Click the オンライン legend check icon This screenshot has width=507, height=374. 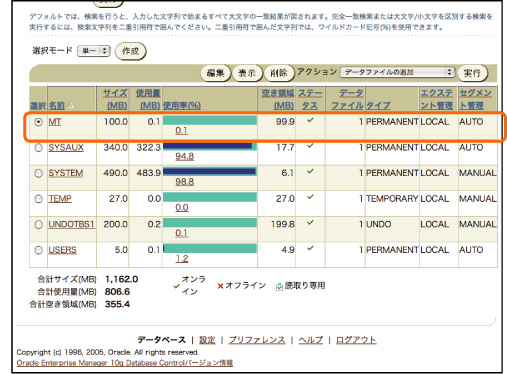(x=177, y=286)
